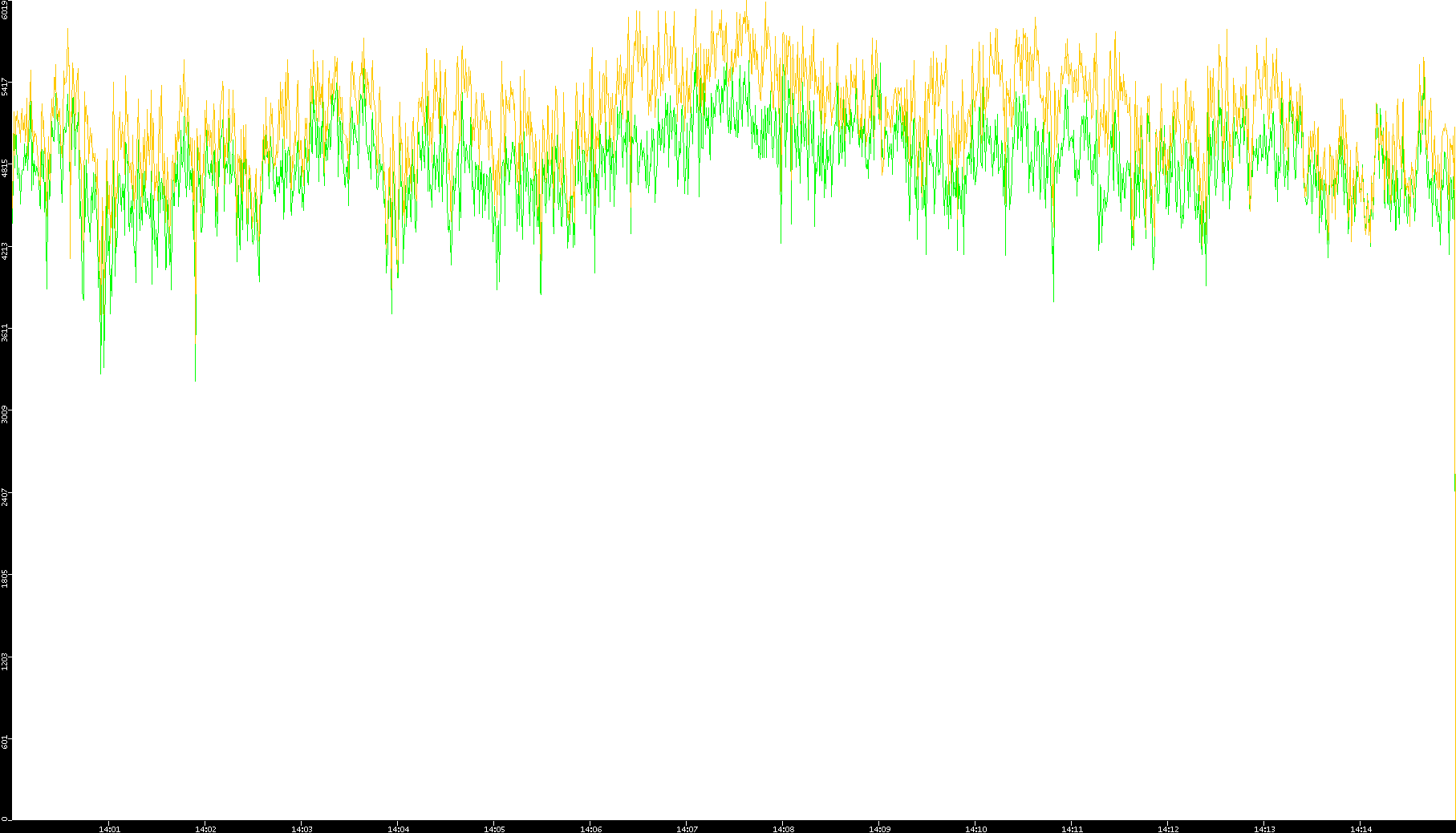Click the 14:10 time axis label

[975, 829]
